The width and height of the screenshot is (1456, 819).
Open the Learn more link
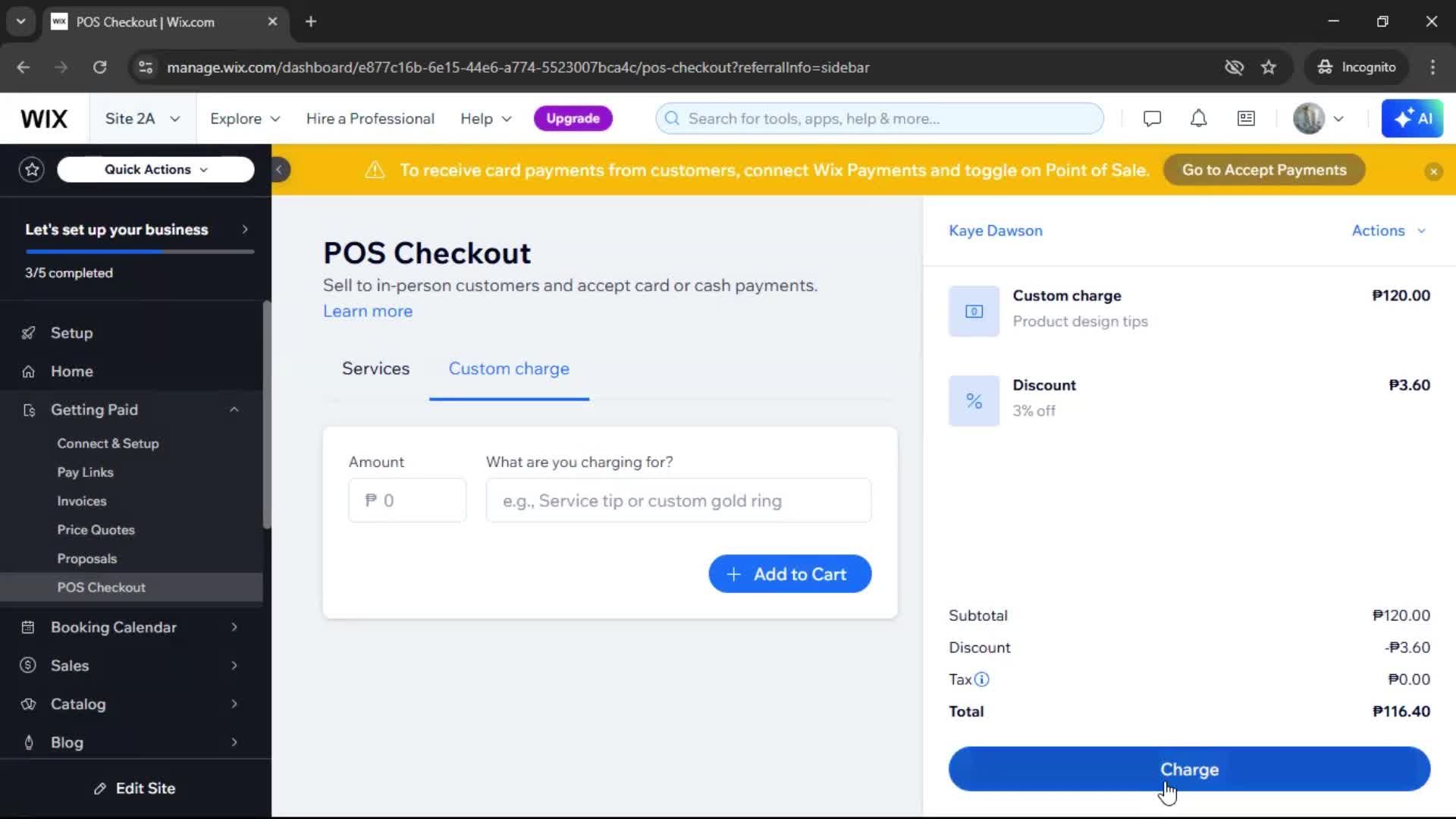point(368,311)
